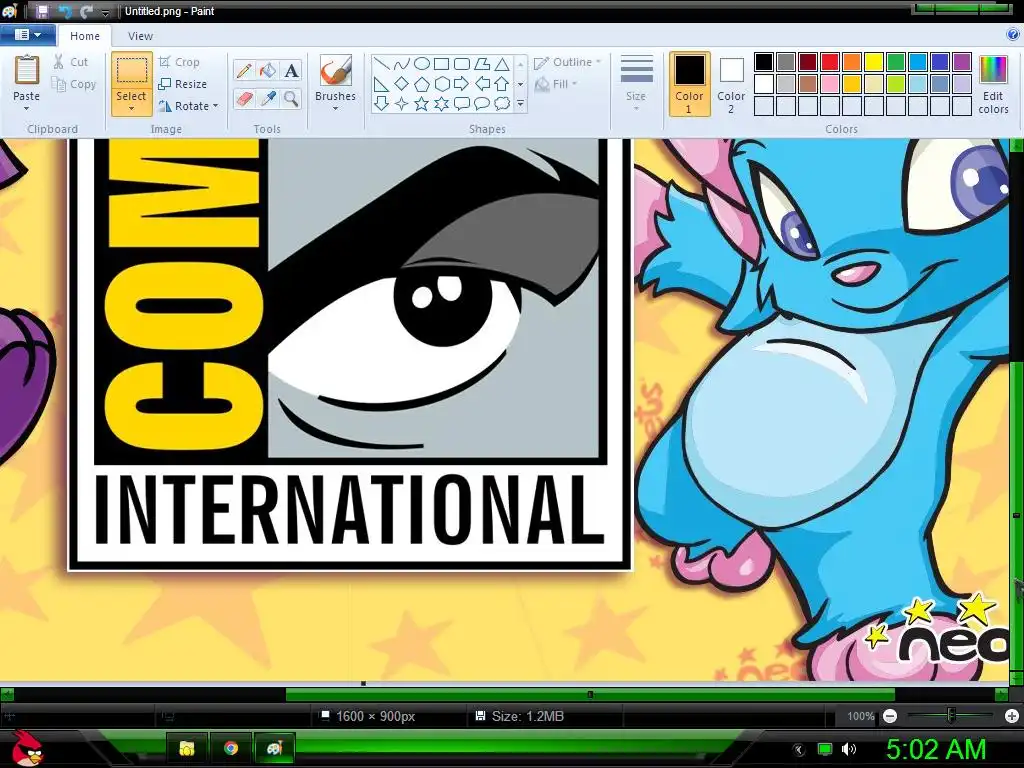The width and height of the screenshot is (1024, 768).
Task: Pick the yellow color swatch
Action: (874, 62)
